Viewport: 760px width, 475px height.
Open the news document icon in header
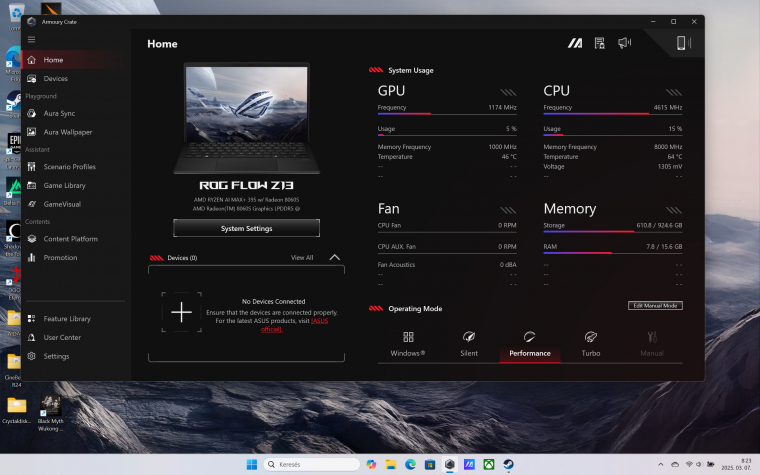click(x=600, y=43)
